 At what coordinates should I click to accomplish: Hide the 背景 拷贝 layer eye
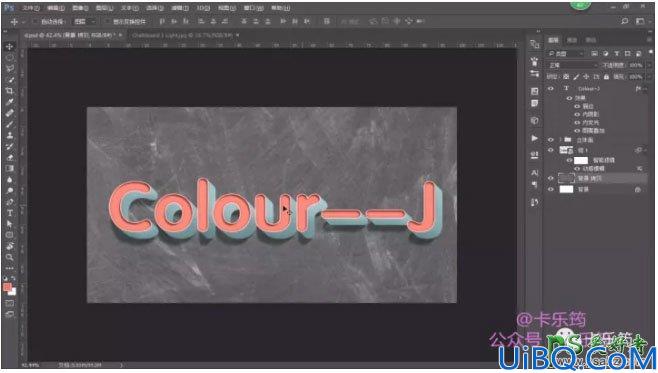(x=551, y=178)
